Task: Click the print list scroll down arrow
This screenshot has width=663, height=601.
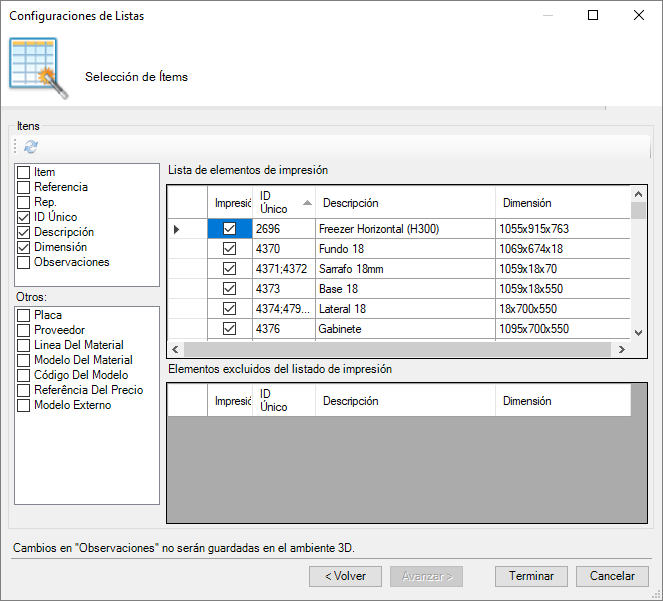Action: 638,333
